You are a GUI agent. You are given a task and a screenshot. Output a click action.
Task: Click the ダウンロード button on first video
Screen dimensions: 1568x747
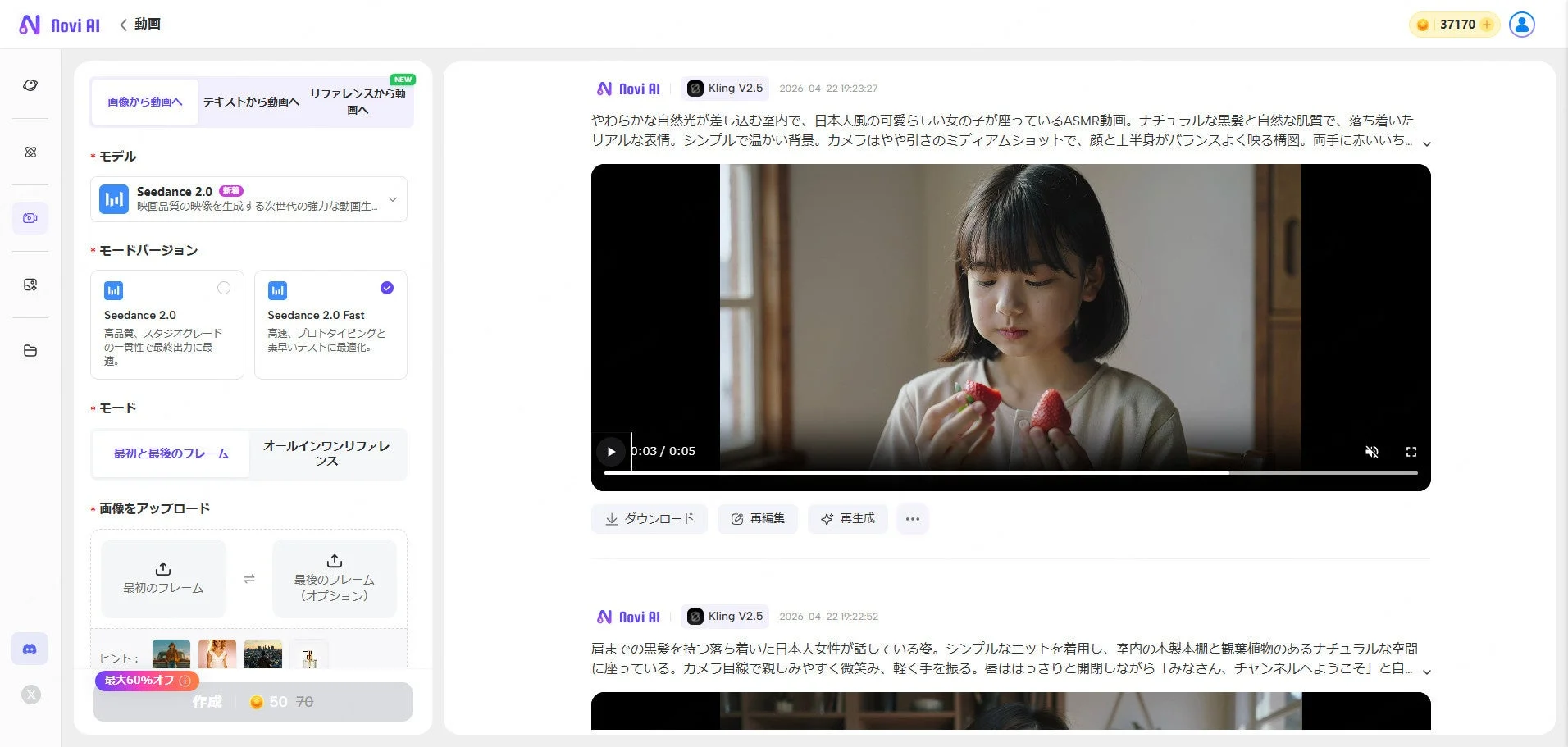649,518
